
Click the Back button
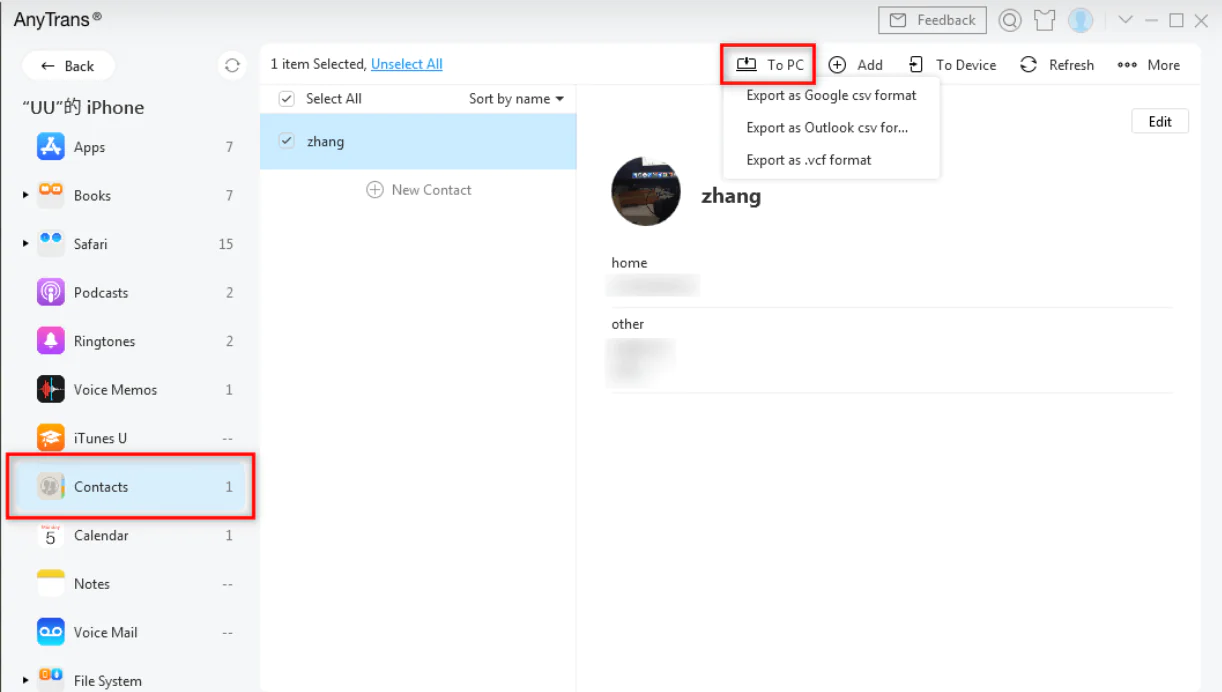(x=68, y=66)
